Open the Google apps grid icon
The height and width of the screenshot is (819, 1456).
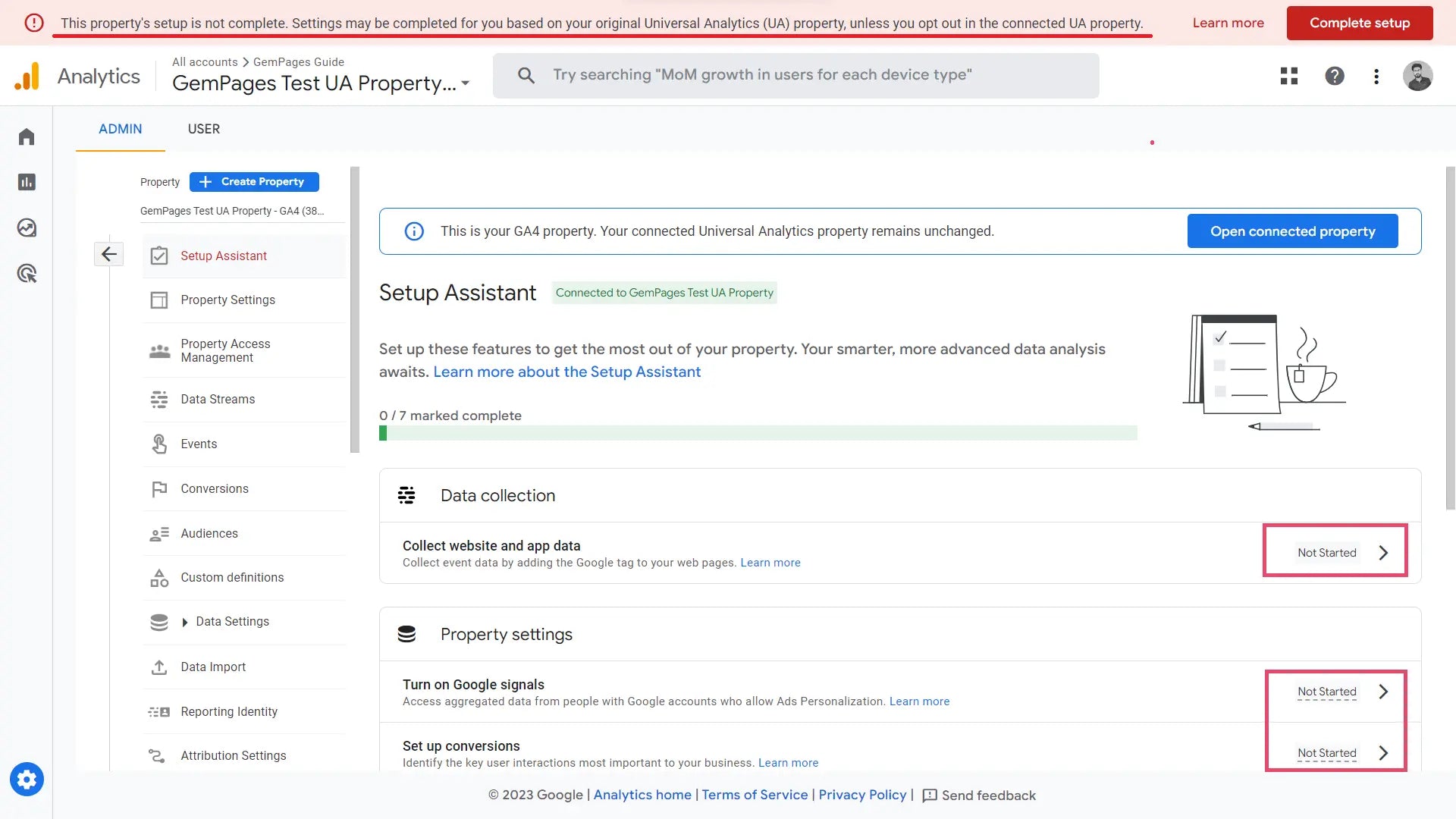[x=1289, y=76]
